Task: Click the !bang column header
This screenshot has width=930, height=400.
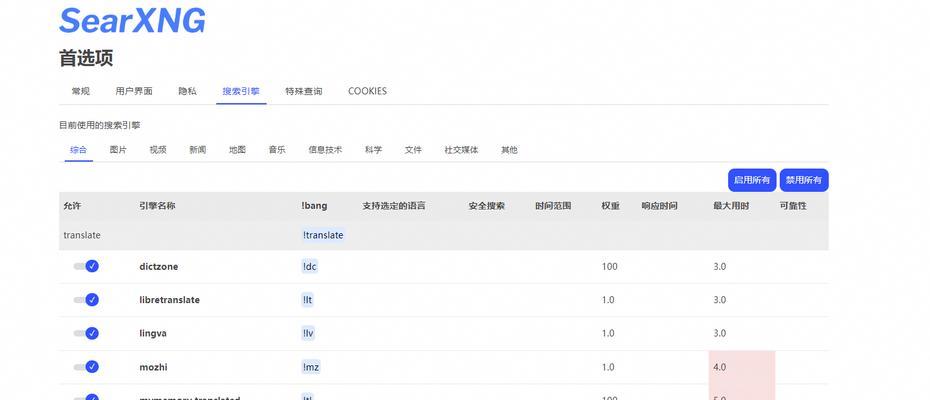Action: 314,206
